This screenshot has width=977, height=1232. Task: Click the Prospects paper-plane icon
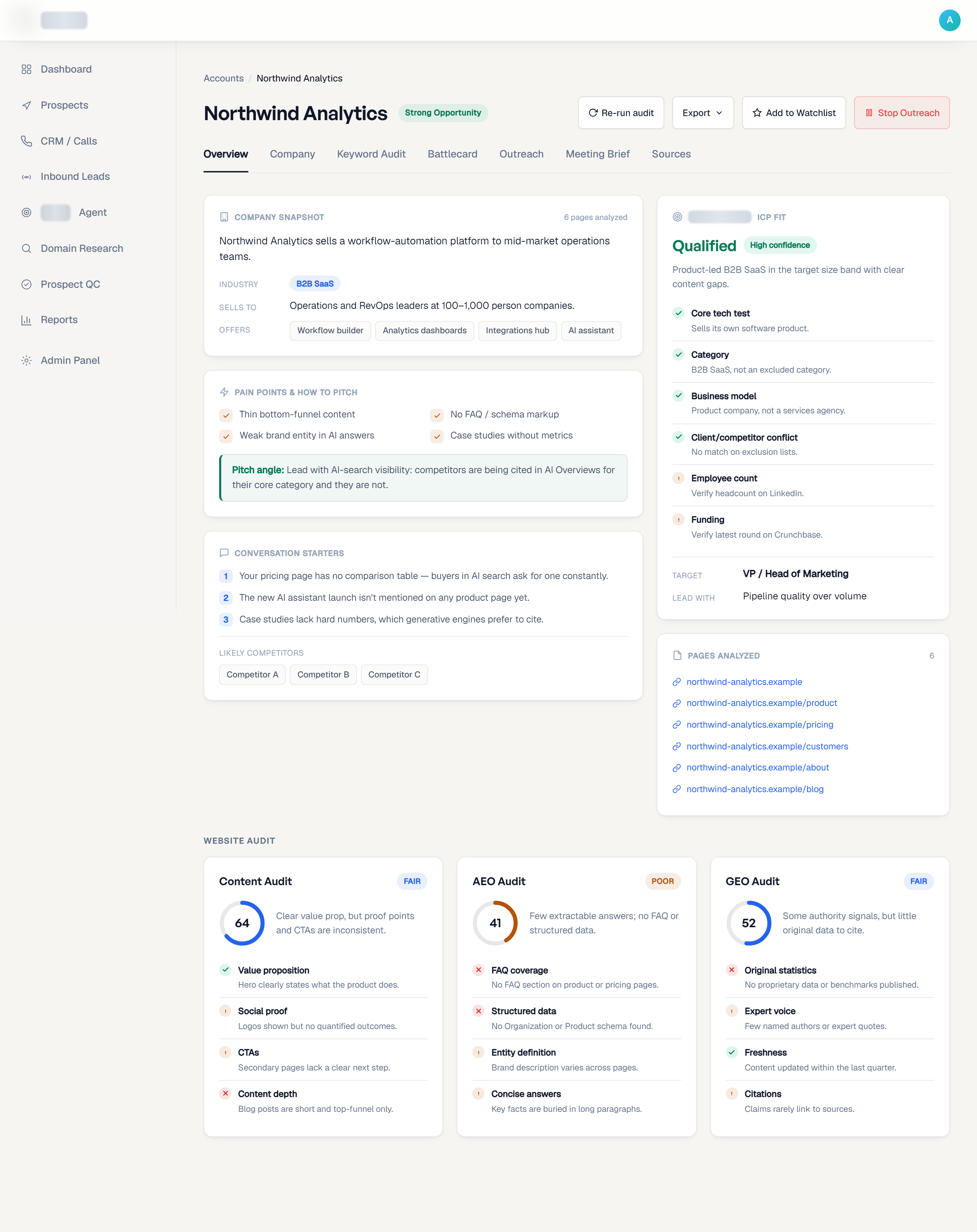tap(26, 105)
